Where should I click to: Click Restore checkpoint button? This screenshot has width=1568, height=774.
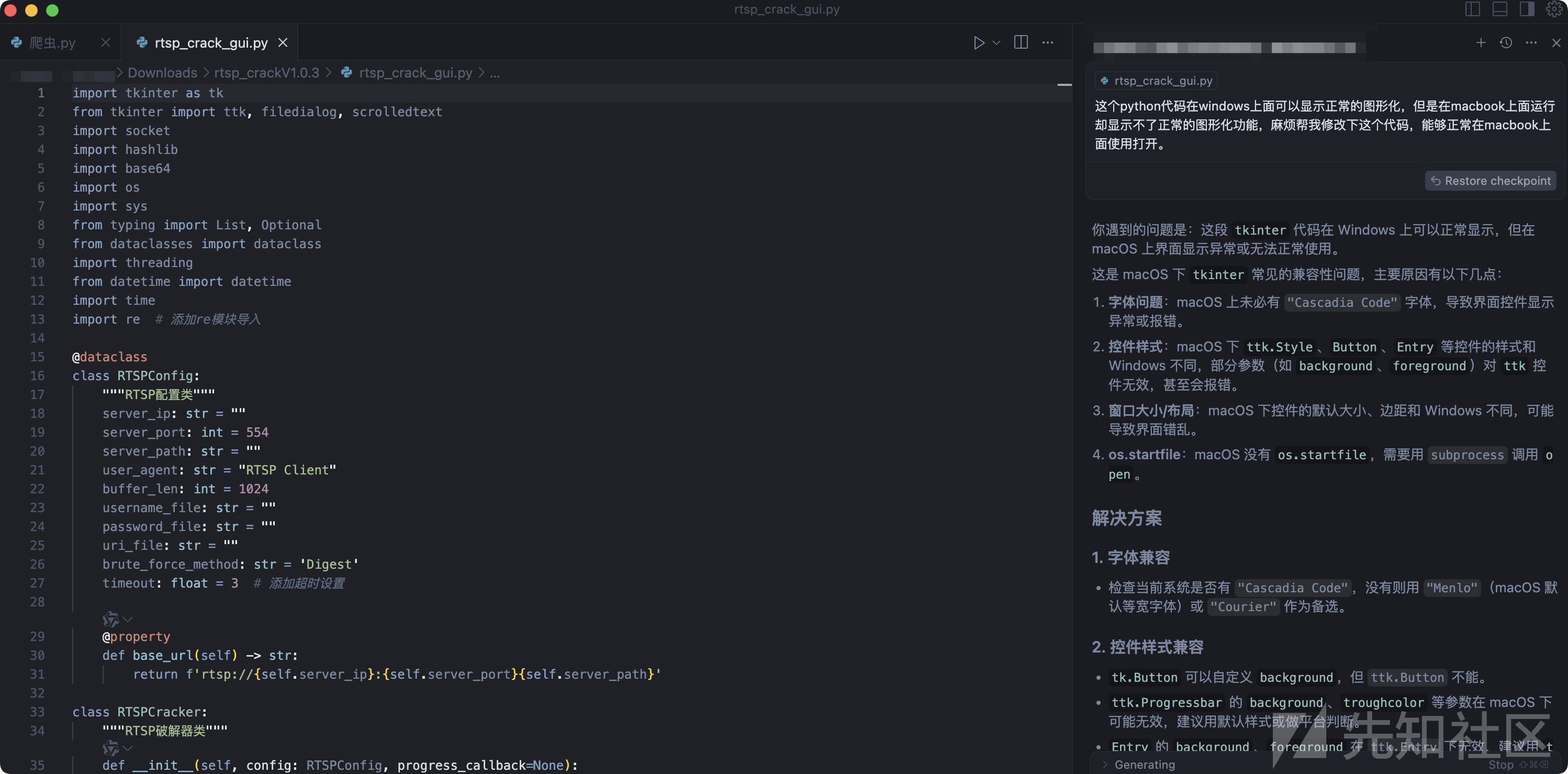(x=1490, y=181)
